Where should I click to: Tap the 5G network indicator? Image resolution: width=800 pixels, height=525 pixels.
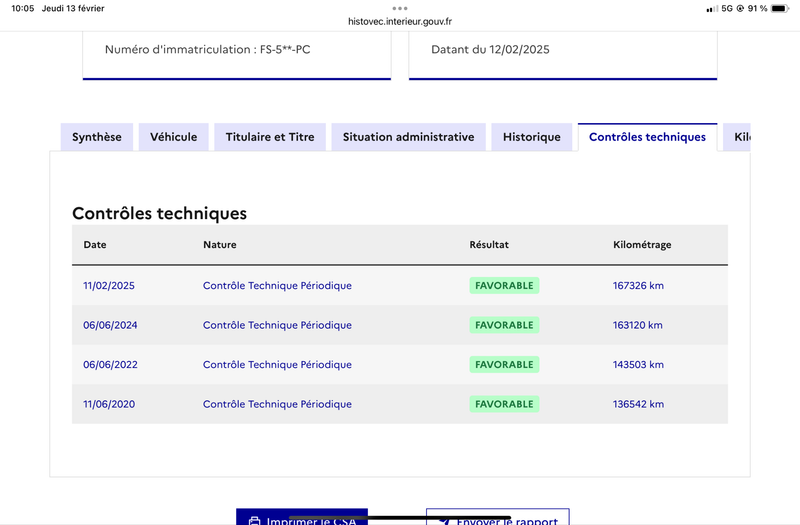(x=727, y=8)
